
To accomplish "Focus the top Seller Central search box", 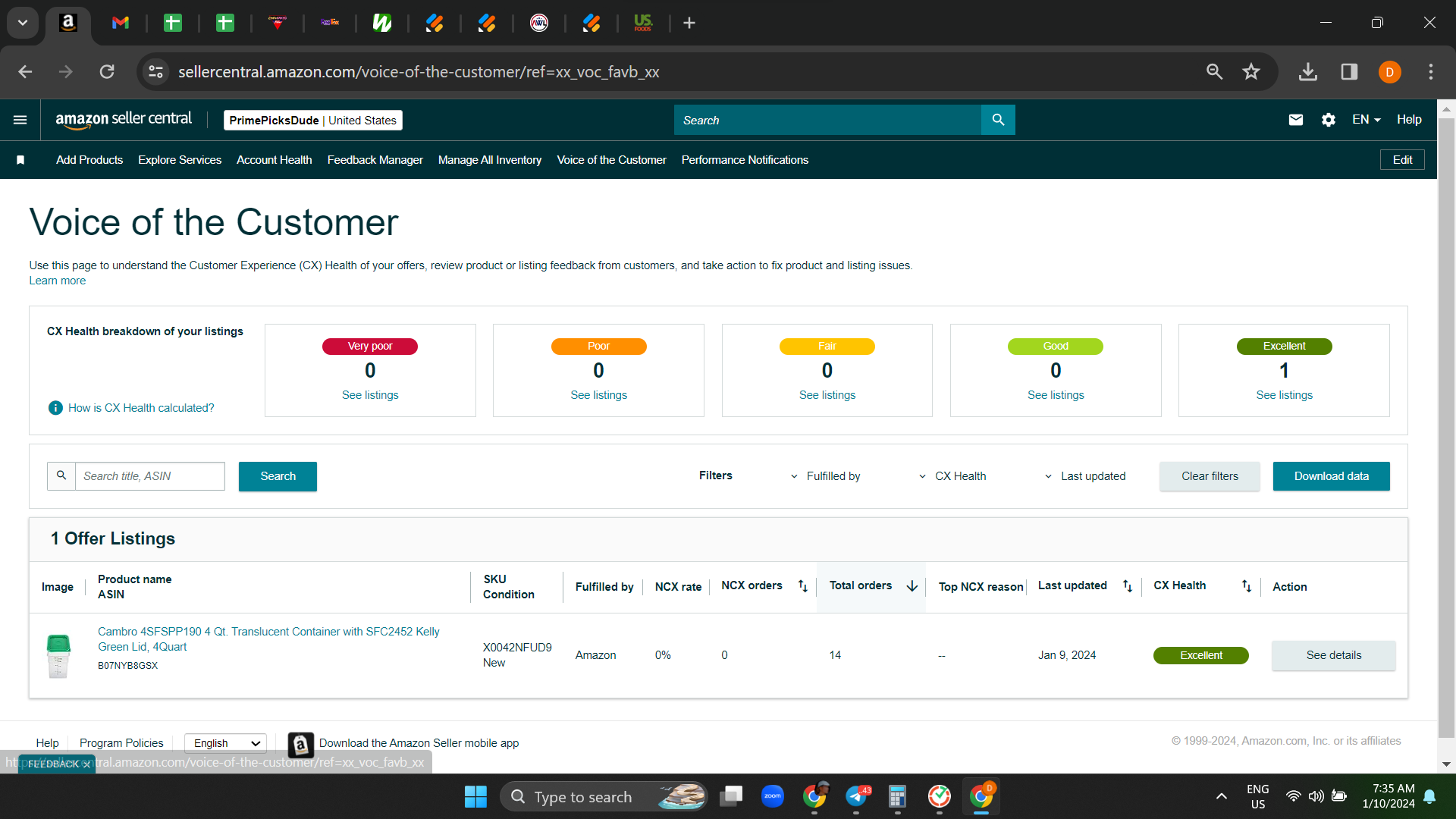I will tap(827, 120).
